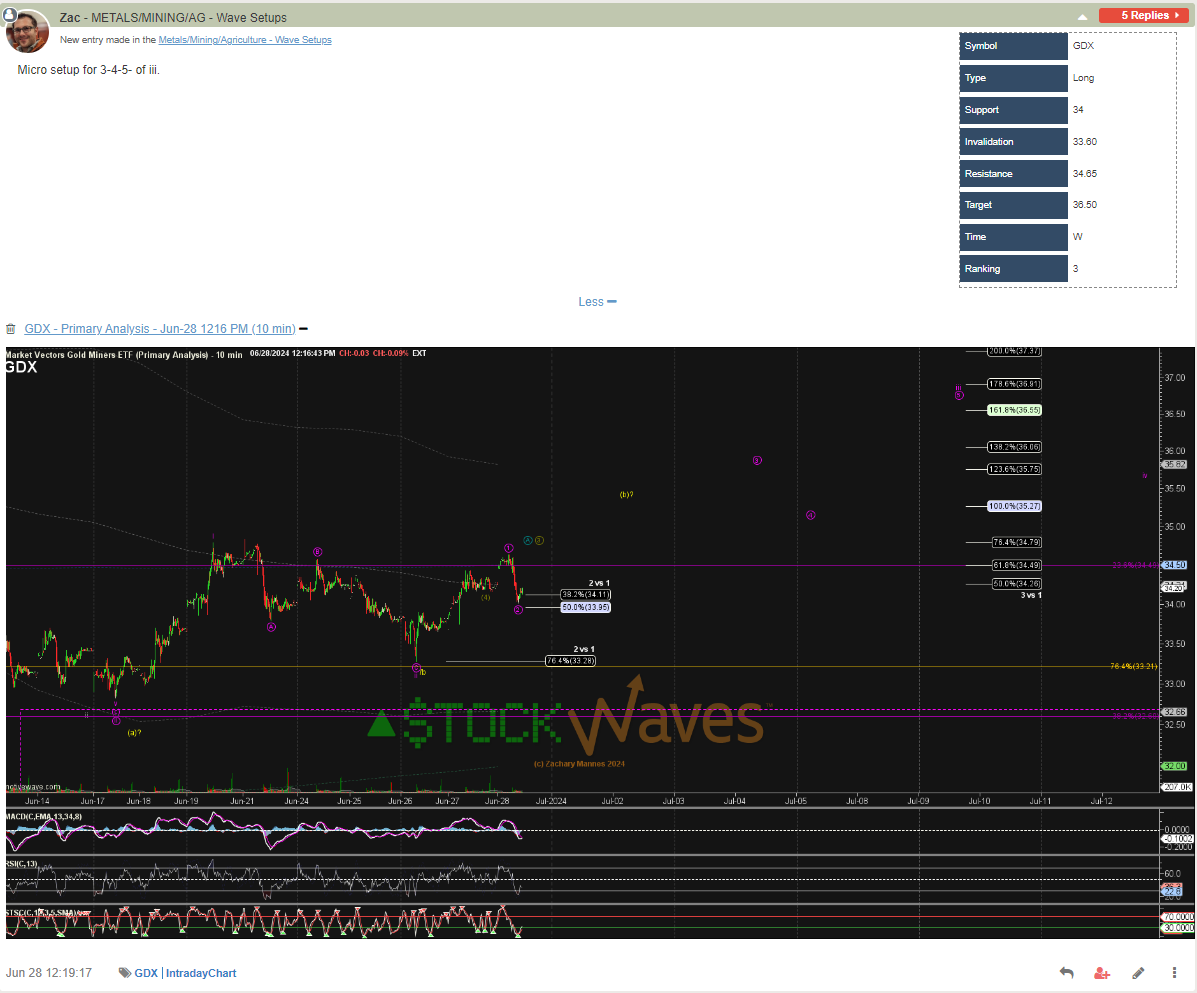Click the red add-user icon
This screenshot has width=1197, height=993.
click(1102, 973)
